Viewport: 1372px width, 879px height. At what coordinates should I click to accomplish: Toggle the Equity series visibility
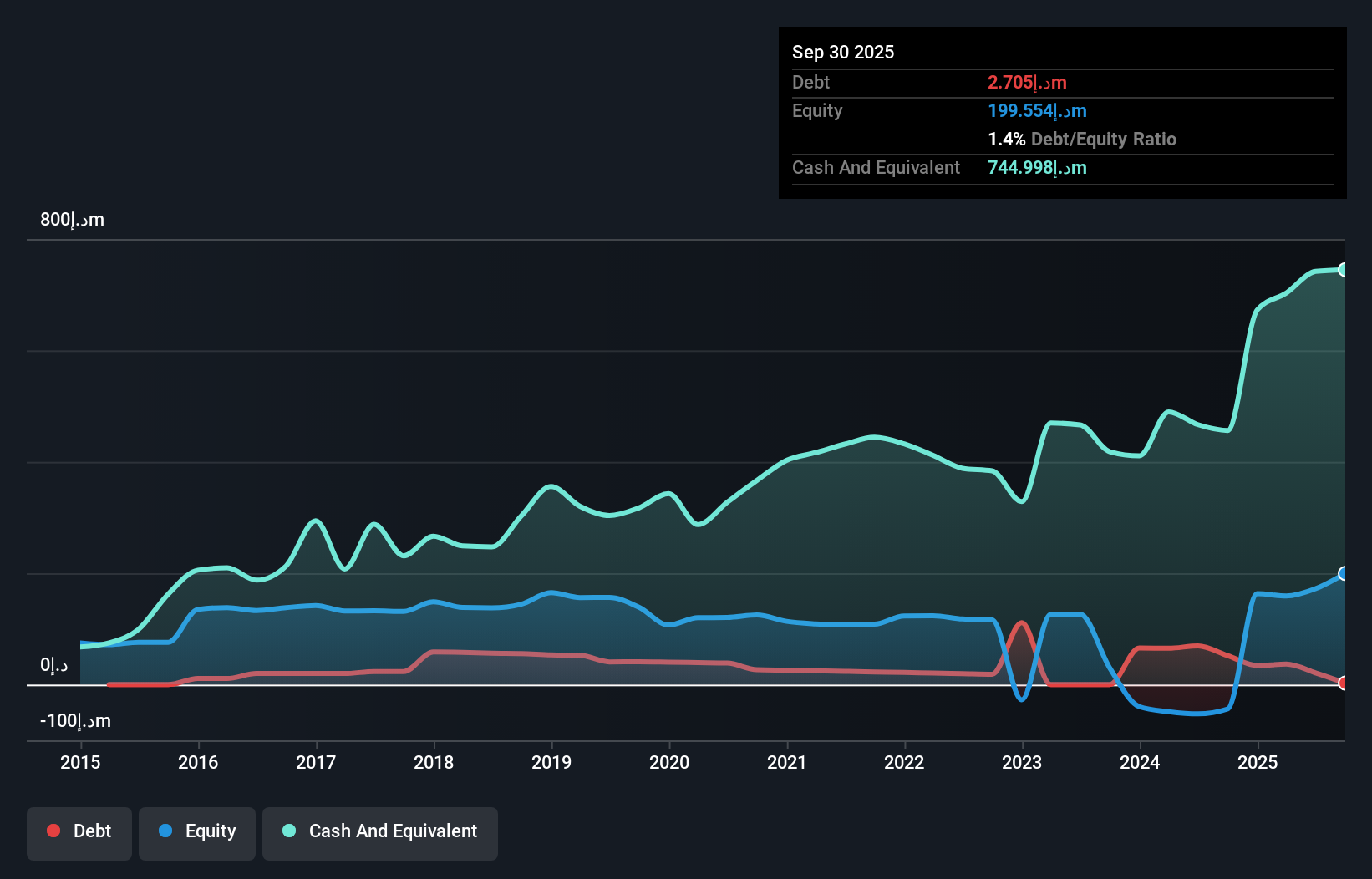(196, 832)
